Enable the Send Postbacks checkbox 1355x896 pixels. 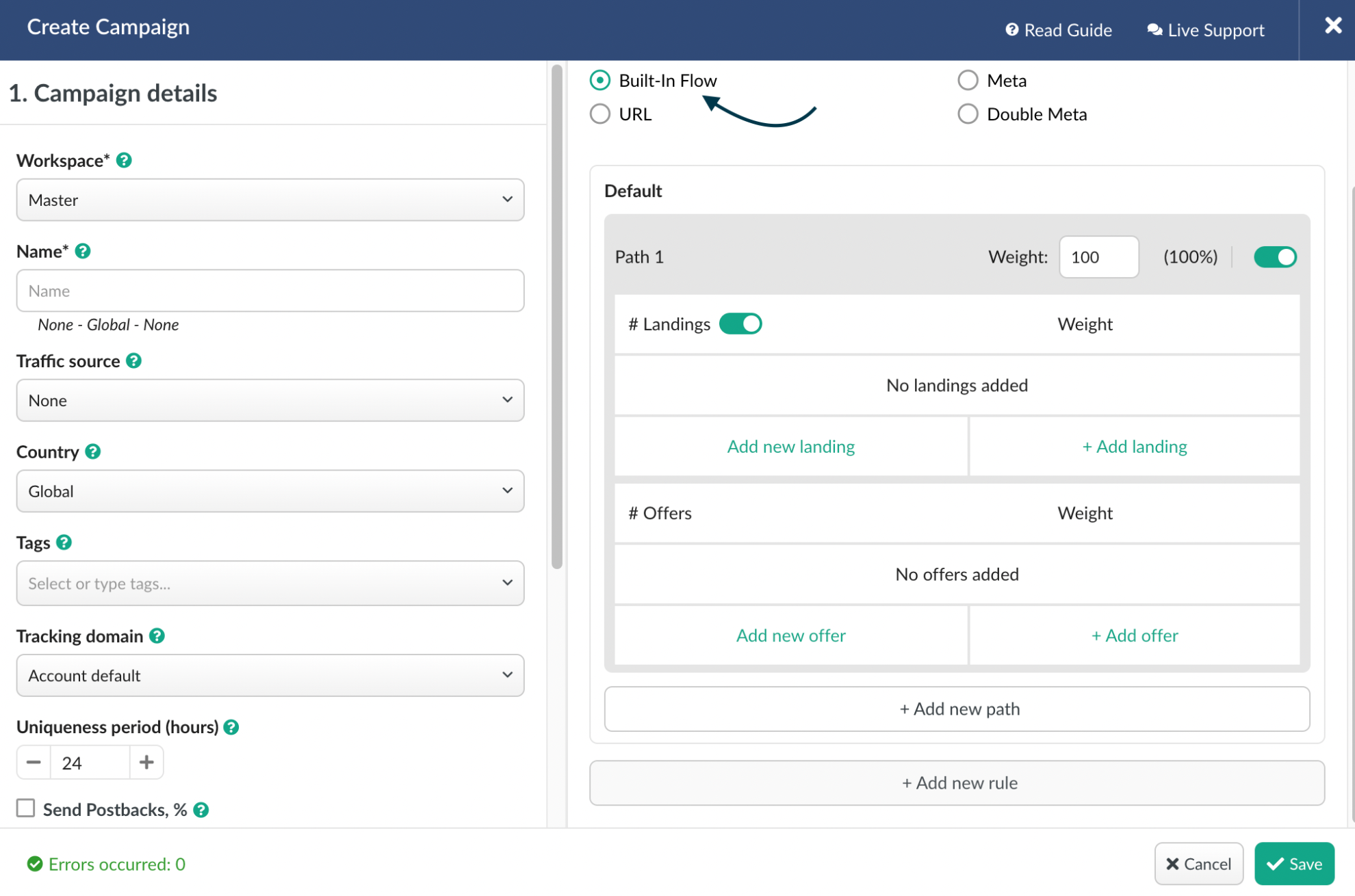pos(25,808)
